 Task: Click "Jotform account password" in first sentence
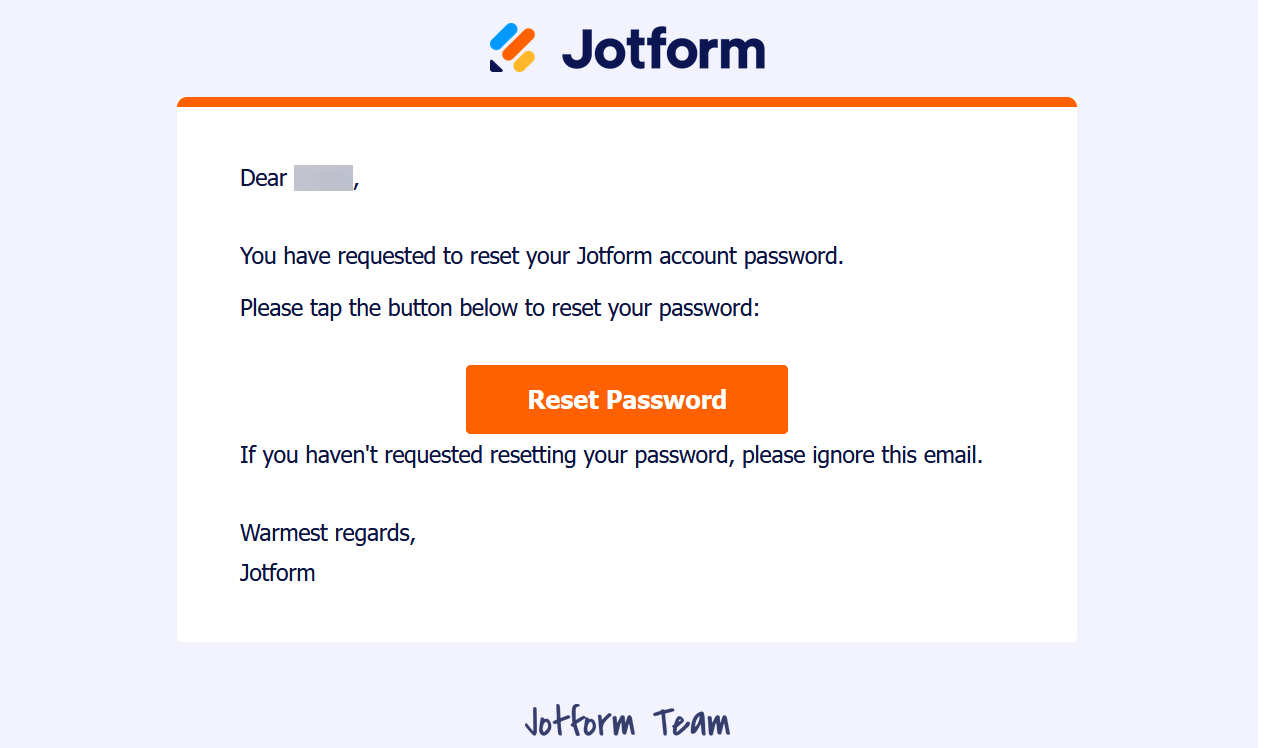coord(709,256)
